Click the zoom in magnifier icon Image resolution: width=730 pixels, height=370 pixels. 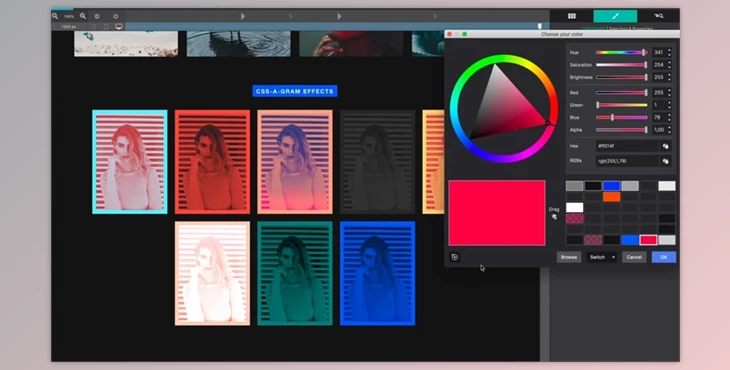[x=83, y=16]
